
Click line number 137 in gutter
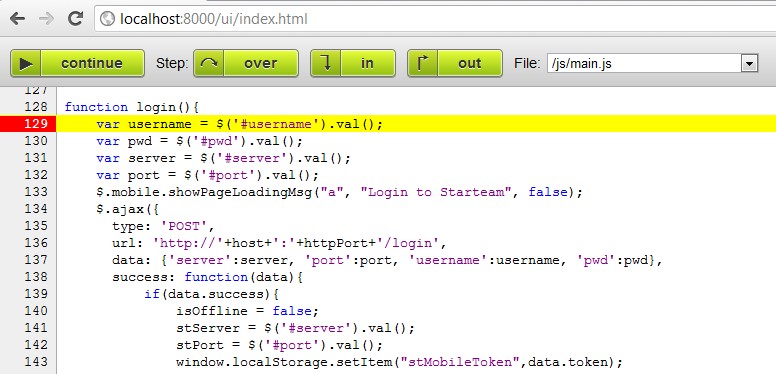[x=36, y=260]
